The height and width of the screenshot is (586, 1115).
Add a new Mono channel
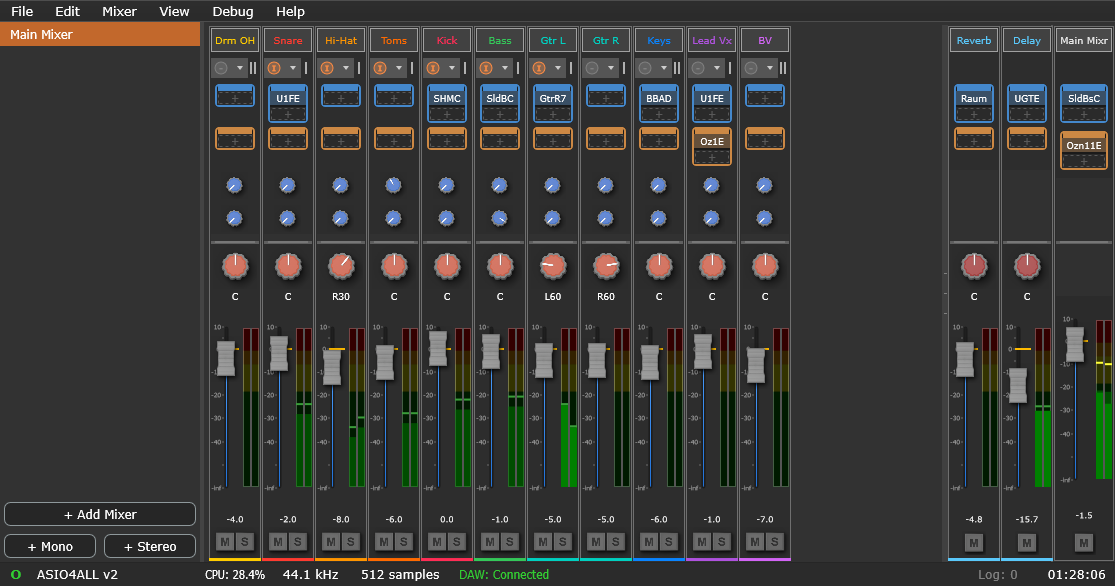coord(50,546)
